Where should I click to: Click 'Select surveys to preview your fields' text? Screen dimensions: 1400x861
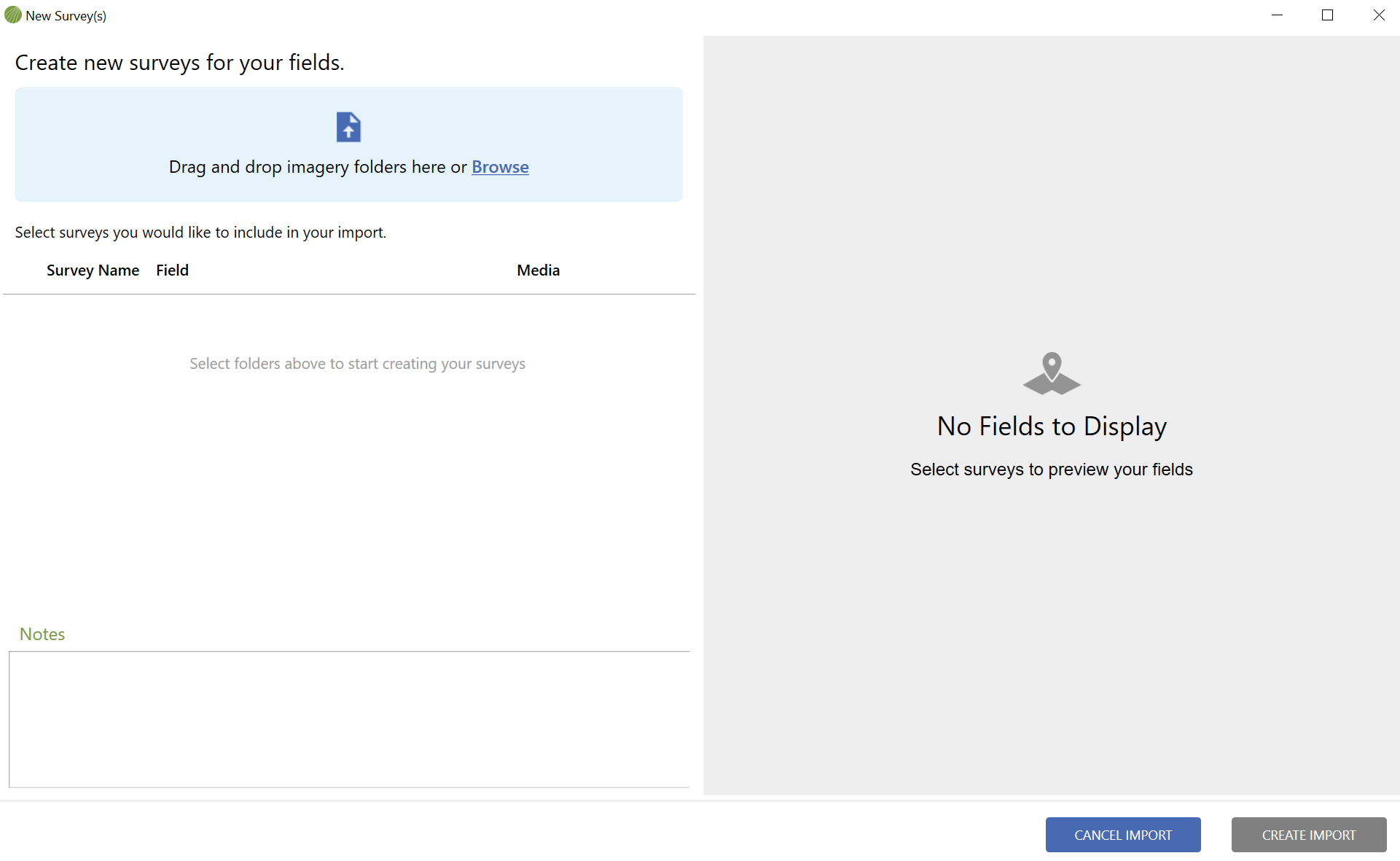[1051, 470]
